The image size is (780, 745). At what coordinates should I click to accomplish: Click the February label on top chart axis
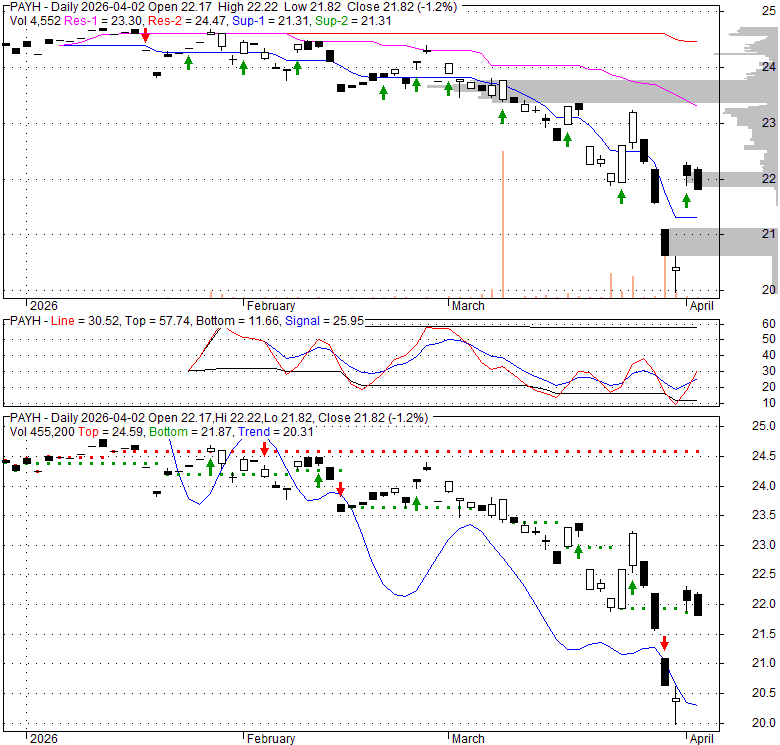click(270, 306)
